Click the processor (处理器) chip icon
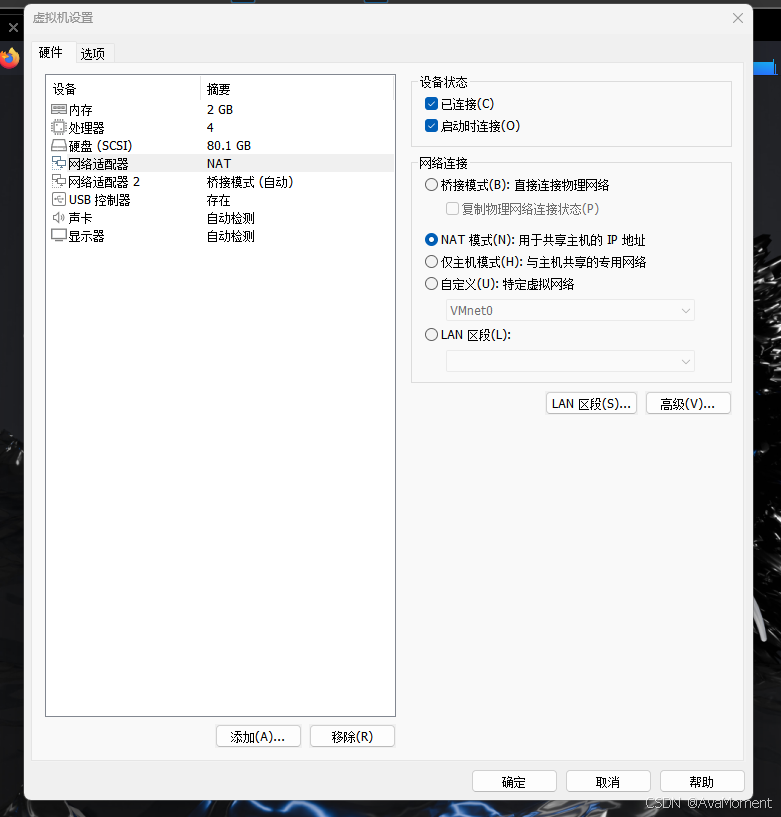 coord(59,127)
